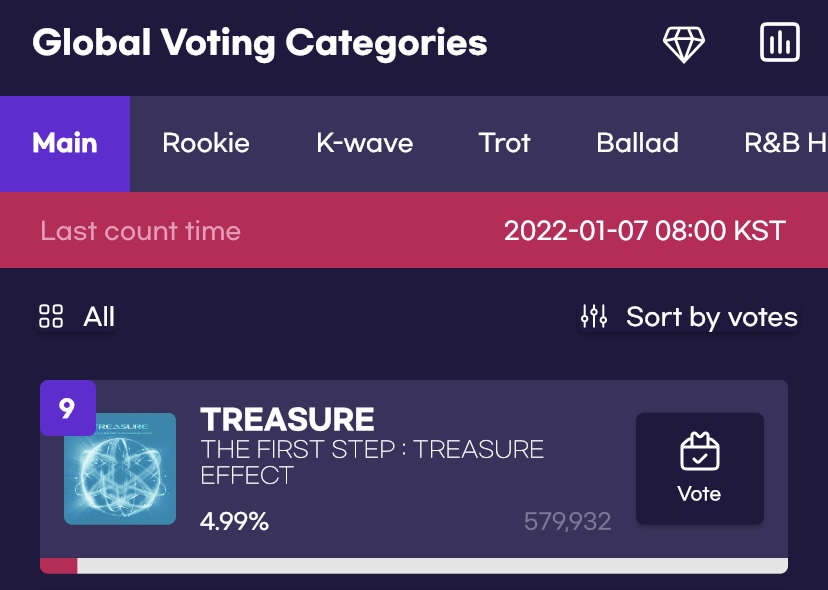Open the R&B category tab

tap(785, 143)
